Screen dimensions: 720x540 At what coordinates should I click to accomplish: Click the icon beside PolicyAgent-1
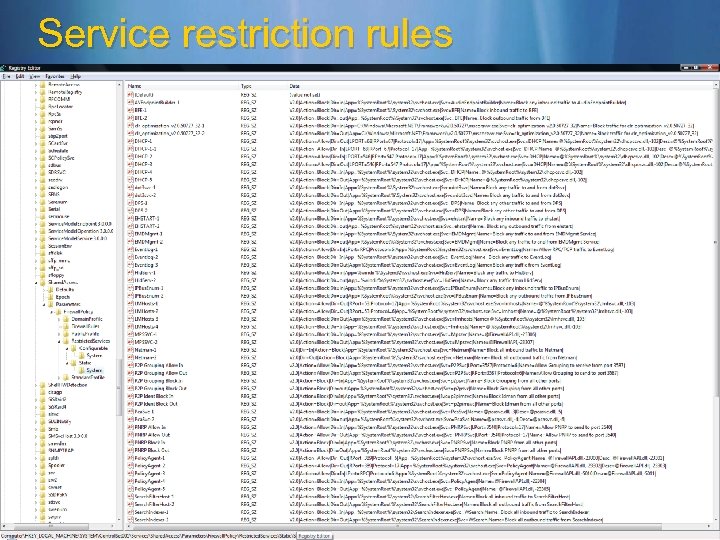[x=130, y=458]
